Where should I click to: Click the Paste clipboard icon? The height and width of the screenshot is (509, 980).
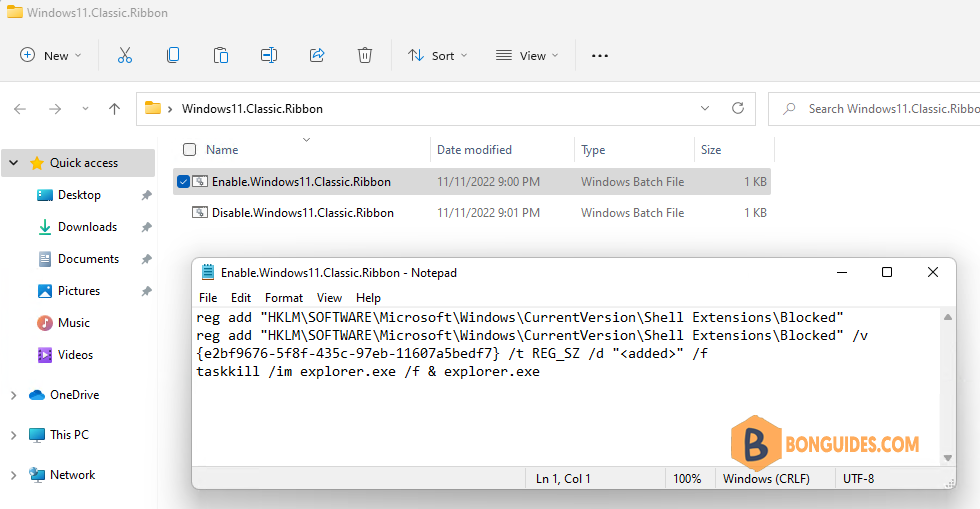coord(221,56)
